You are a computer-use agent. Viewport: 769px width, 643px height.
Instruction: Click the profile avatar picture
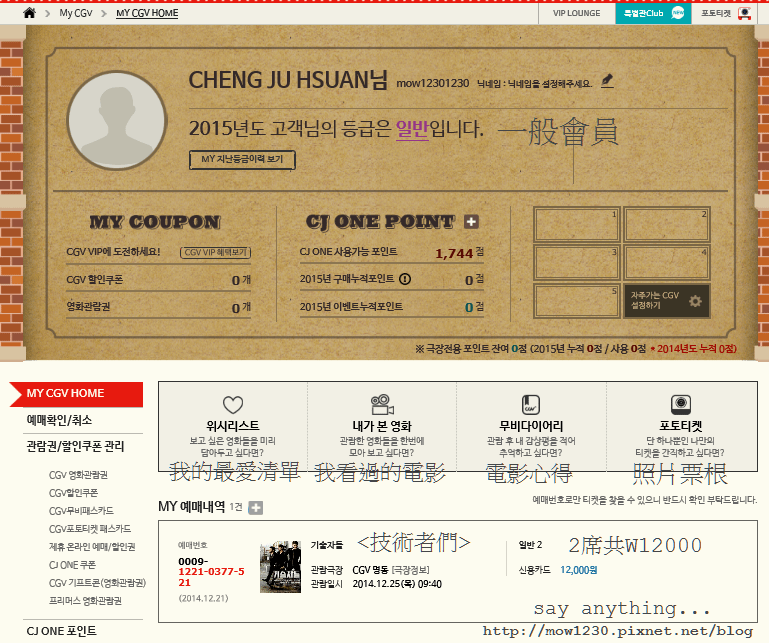tap(117, 121)
